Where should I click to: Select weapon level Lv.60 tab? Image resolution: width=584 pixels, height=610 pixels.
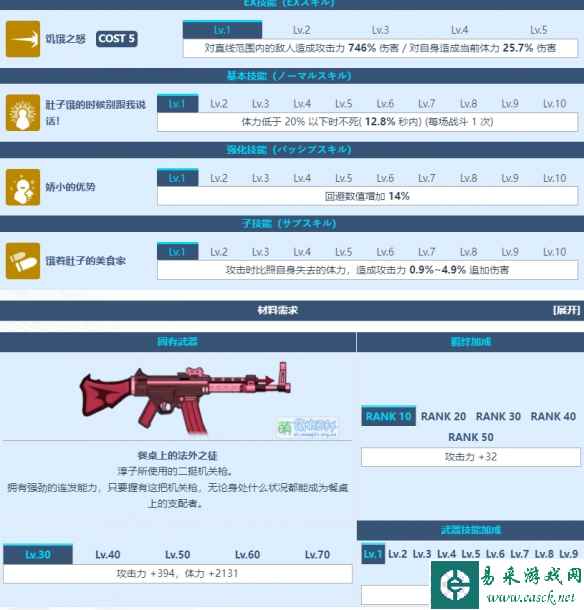(247, 554)
